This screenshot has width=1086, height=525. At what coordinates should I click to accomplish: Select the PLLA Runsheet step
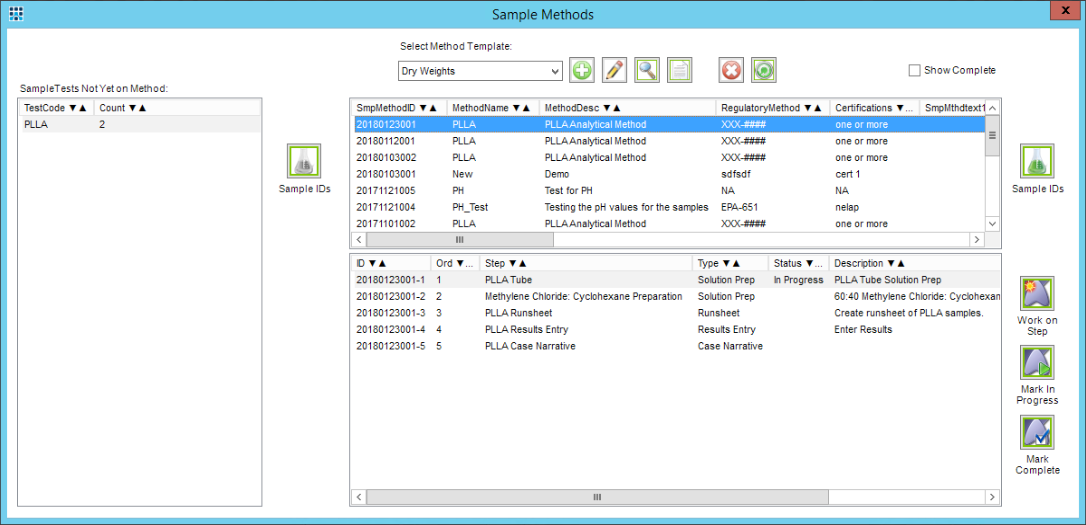676,313
